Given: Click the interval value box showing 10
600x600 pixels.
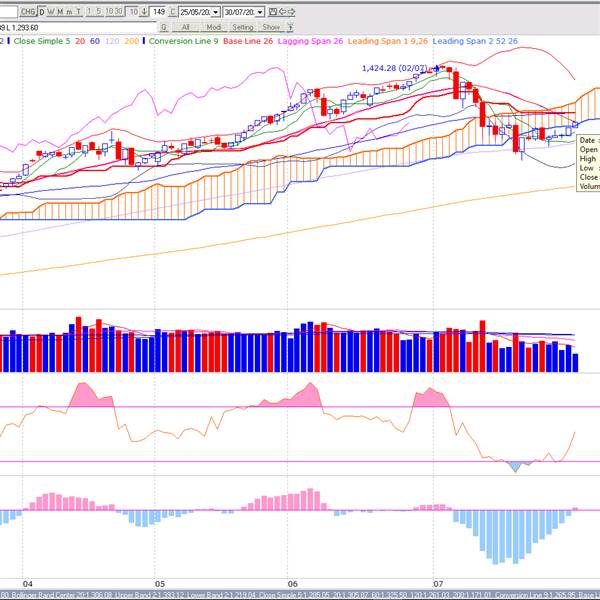Looking at the screenshot, I should tap(133, 12).
